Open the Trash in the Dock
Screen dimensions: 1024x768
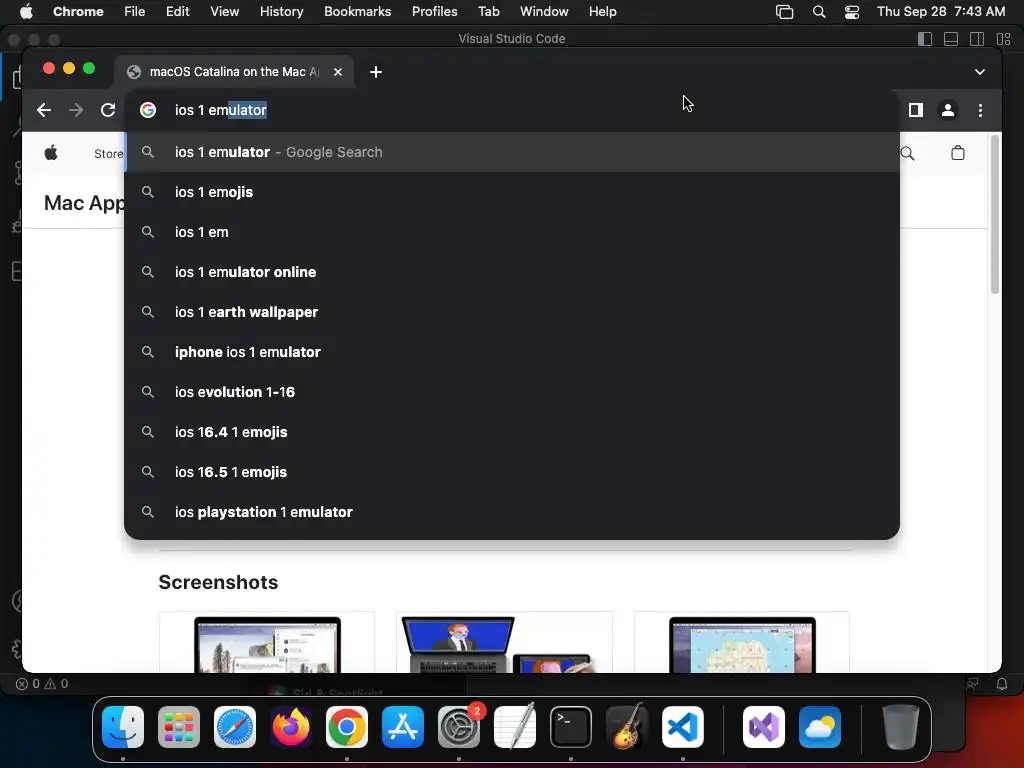[901, 727]
